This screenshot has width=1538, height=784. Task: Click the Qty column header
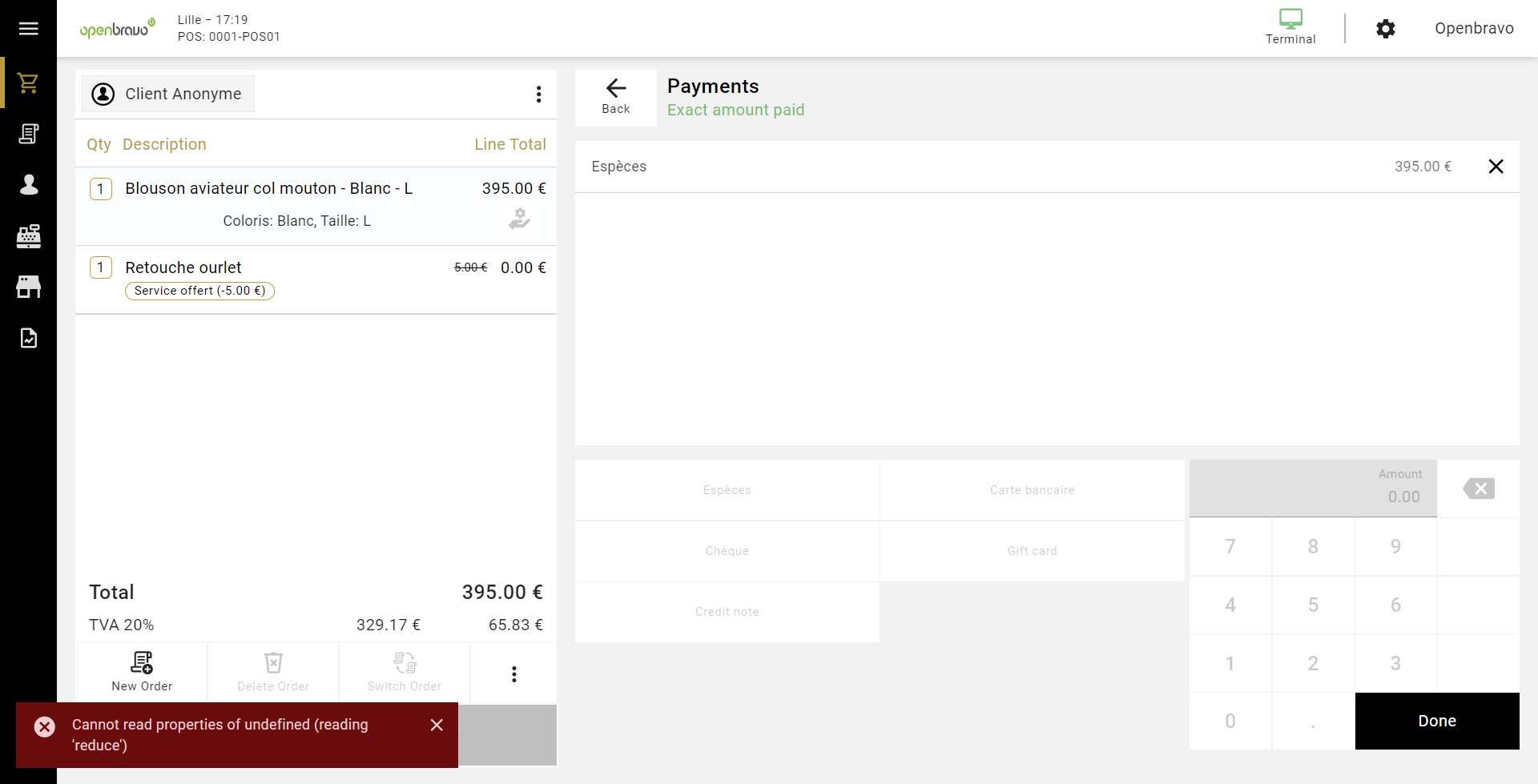(99, 144)
